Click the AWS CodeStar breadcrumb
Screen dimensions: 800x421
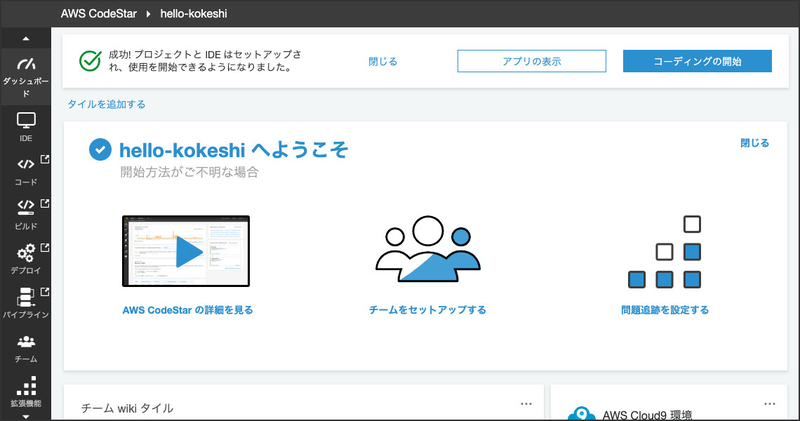coord(99,14)
